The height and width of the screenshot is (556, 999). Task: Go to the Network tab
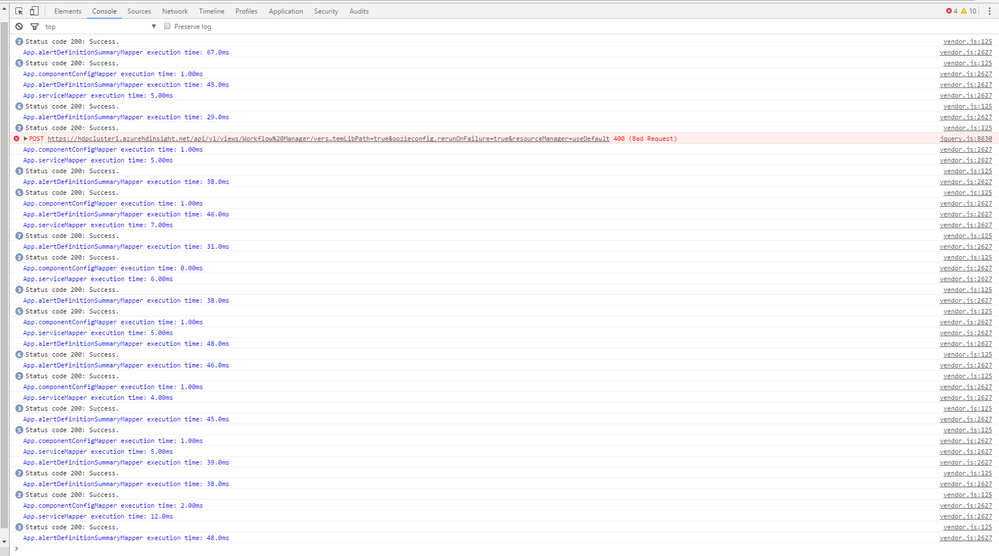[x=175, y=11]
